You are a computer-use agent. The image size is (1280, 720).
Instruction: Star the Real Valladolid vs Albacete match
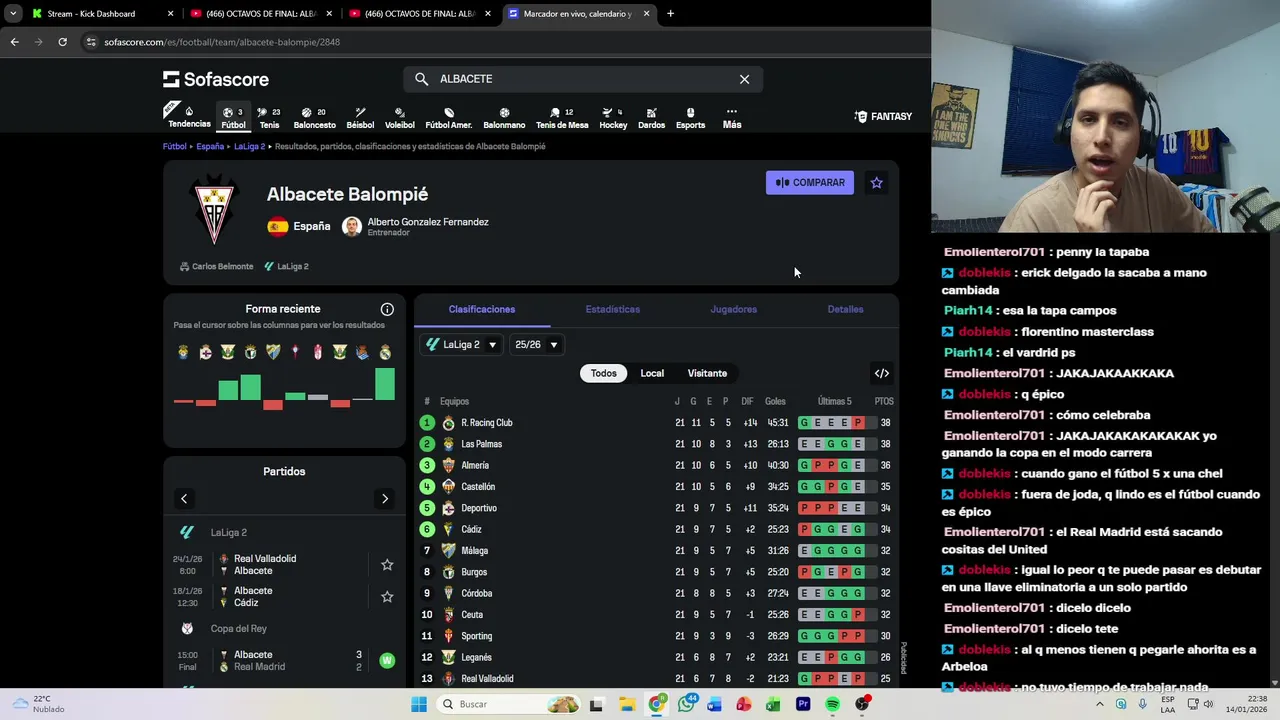point(387,565)
